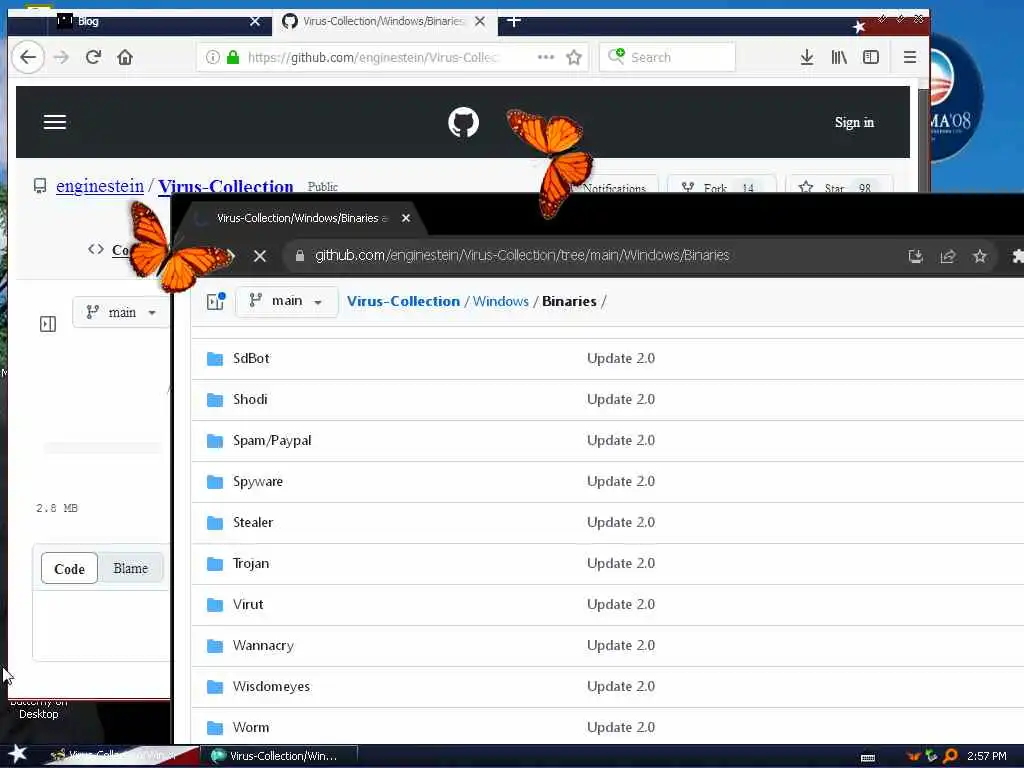1024x768 pixels.
Task: Close the Chrome Virus-Collection tab
Action: pos(406,218)
